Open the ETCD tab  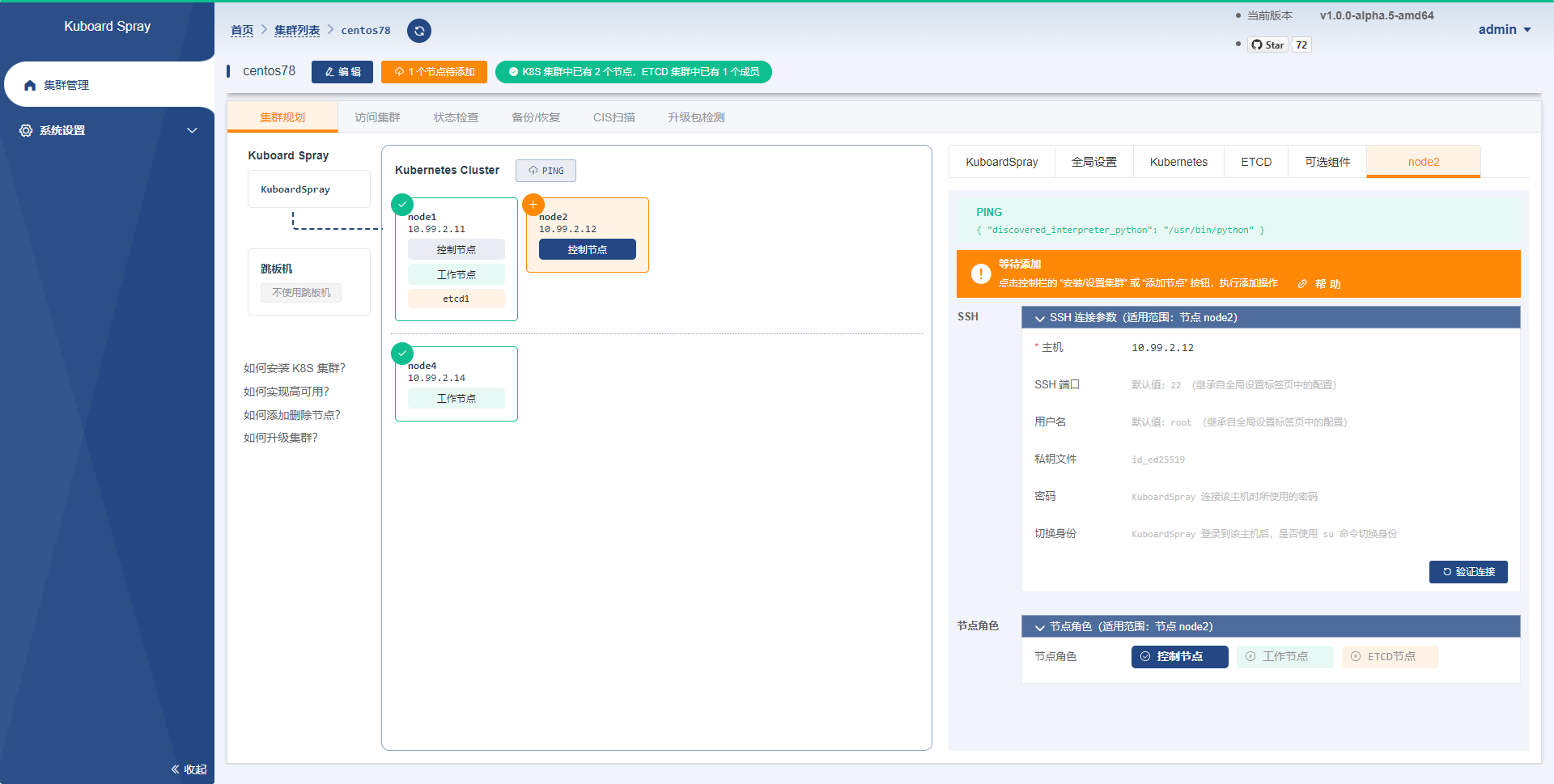click(x=1256, y=162)
